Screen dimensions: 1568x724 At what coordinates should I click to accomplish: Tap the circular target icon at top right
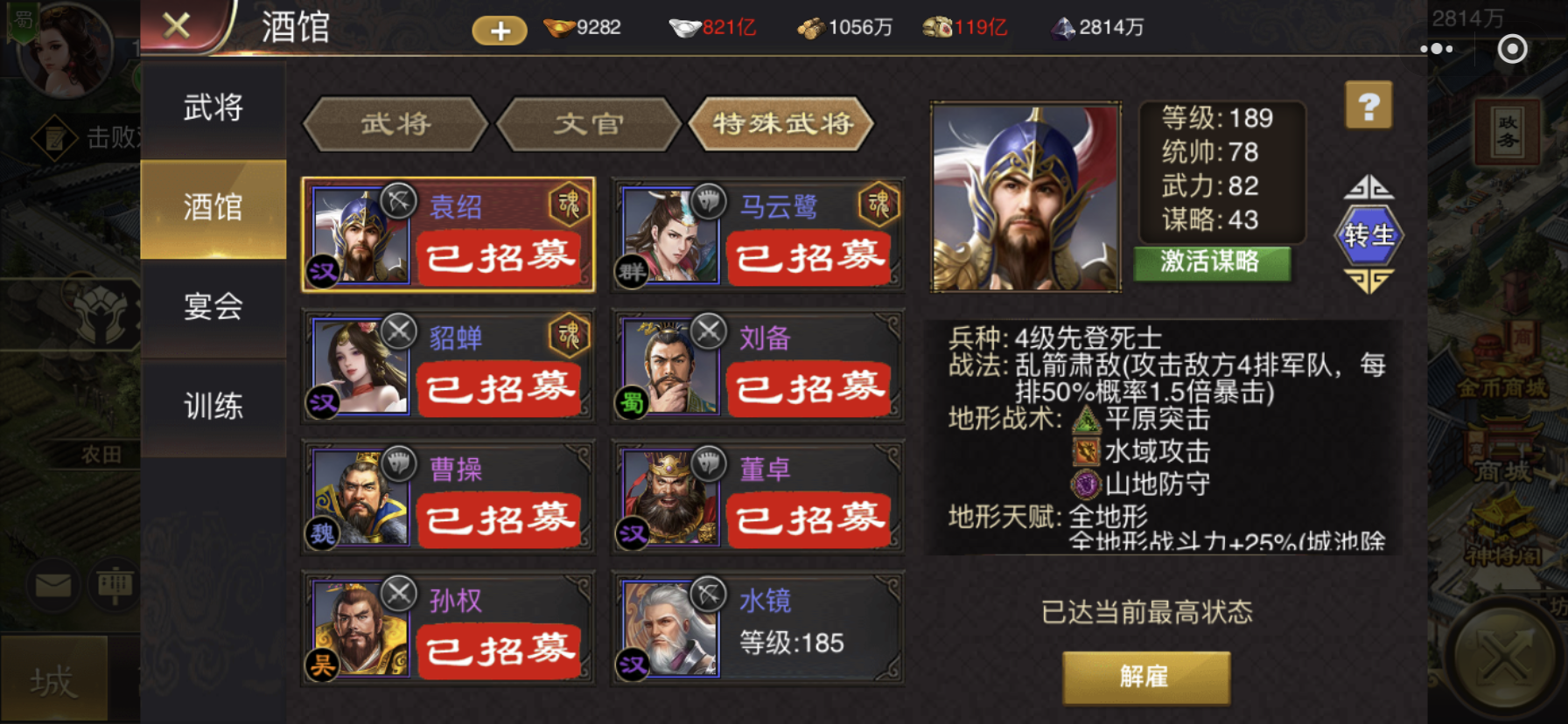pyautogui.click(x=1512, y=49)
